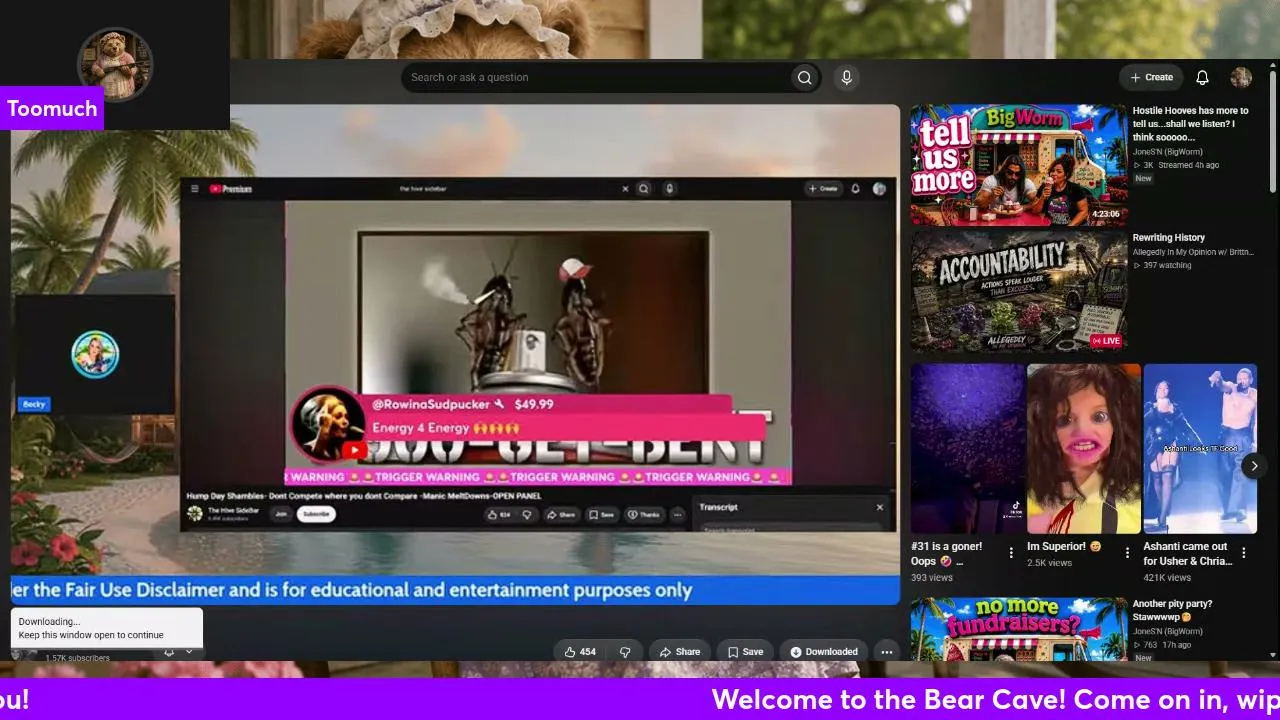Click the "Streamed 4h ago" text
The image size is (1280, 720).
coord(1188,165)
